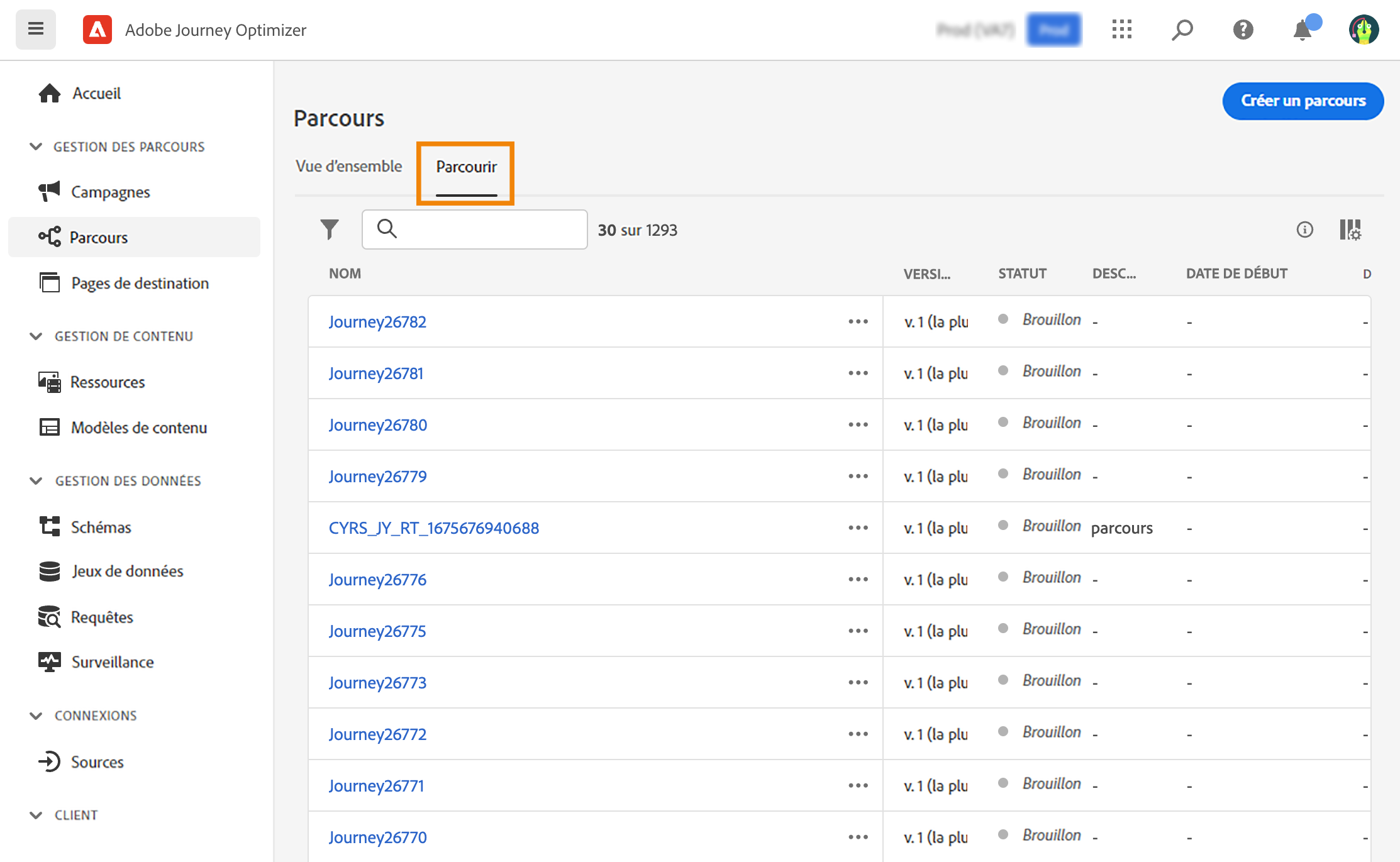The height and width of the screenshot is (862, 1400).
Task: Open the CYRS_JY_RT_1675676940688 journey link
Action: point(433,528)
